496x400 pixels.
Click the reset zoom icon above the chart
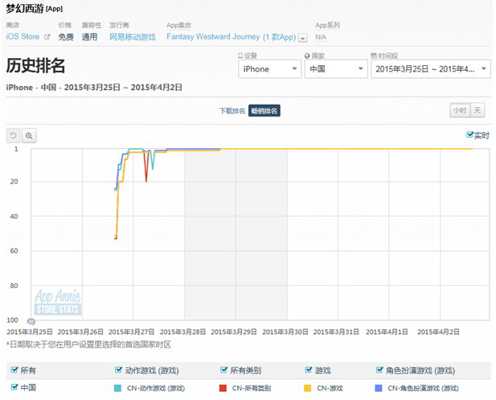(x=13, y=136)
